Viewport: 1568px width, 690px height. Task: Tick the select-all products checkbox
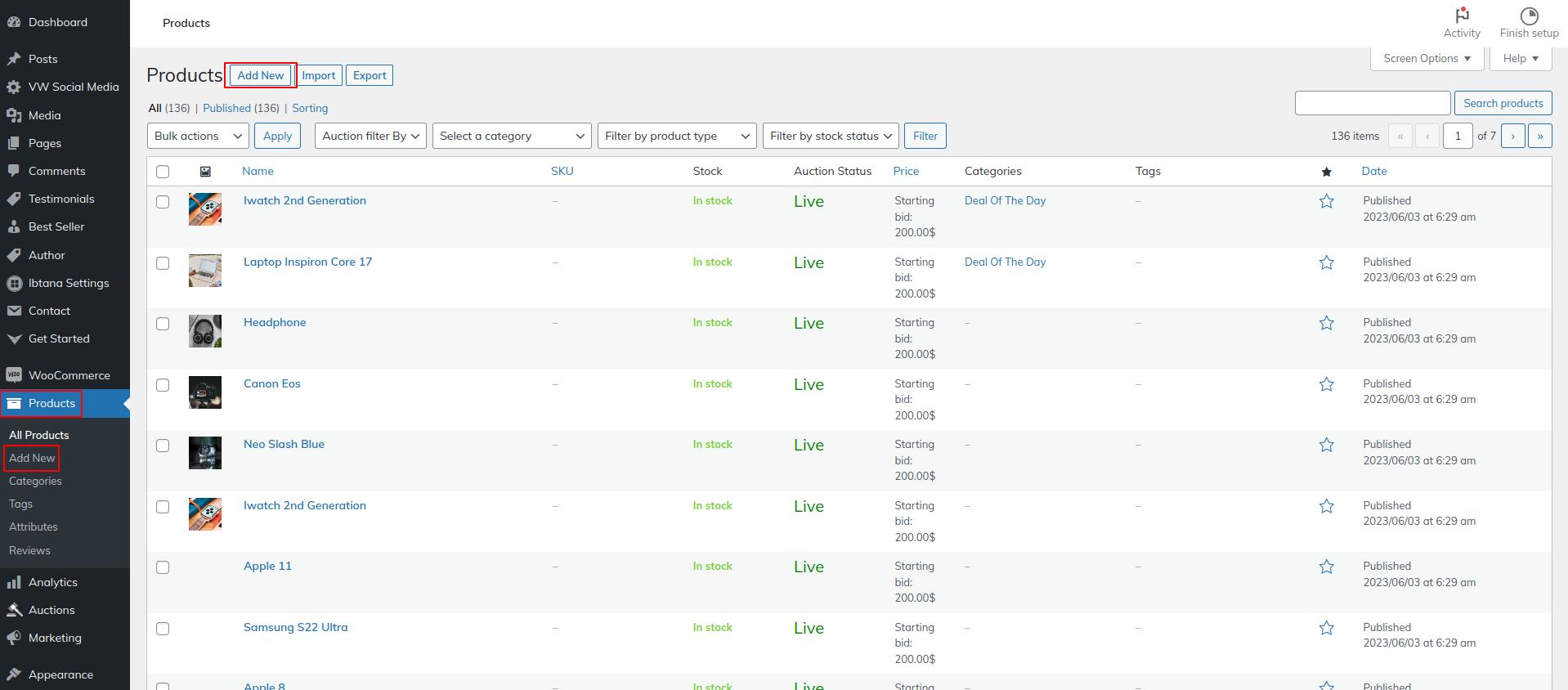(x=163, y=172)
